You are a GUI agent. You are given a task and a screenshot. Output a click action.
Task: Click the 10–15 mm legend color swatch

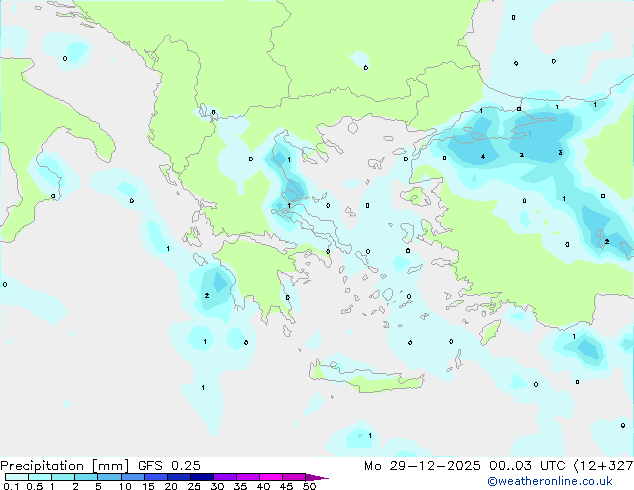[x=133, y=477]
